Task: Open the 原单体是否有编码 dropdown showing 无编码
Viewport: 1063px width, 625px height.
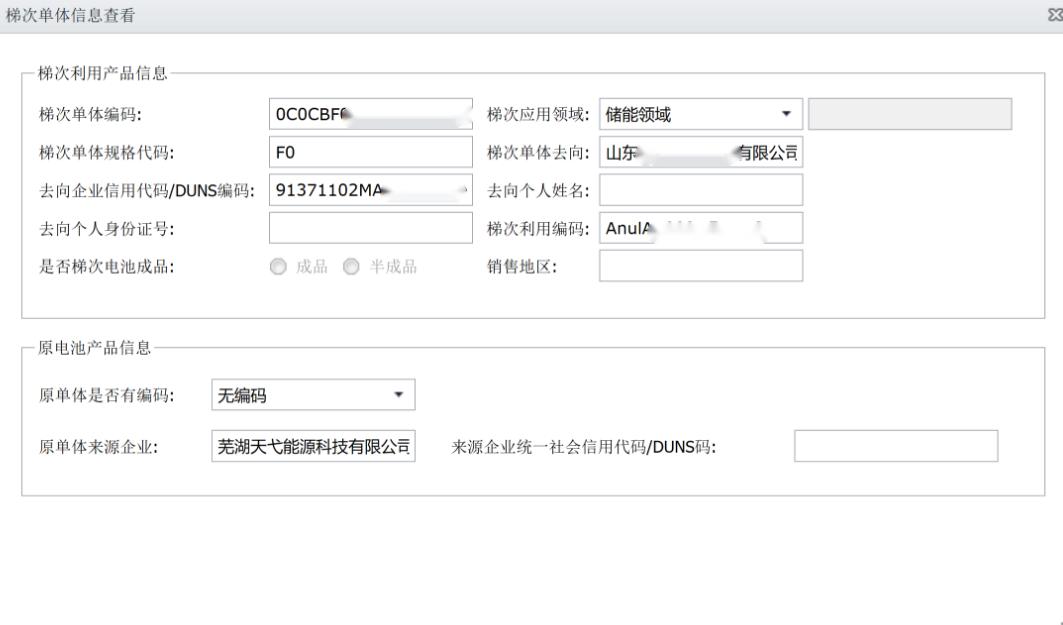Action: click(313, 395)
